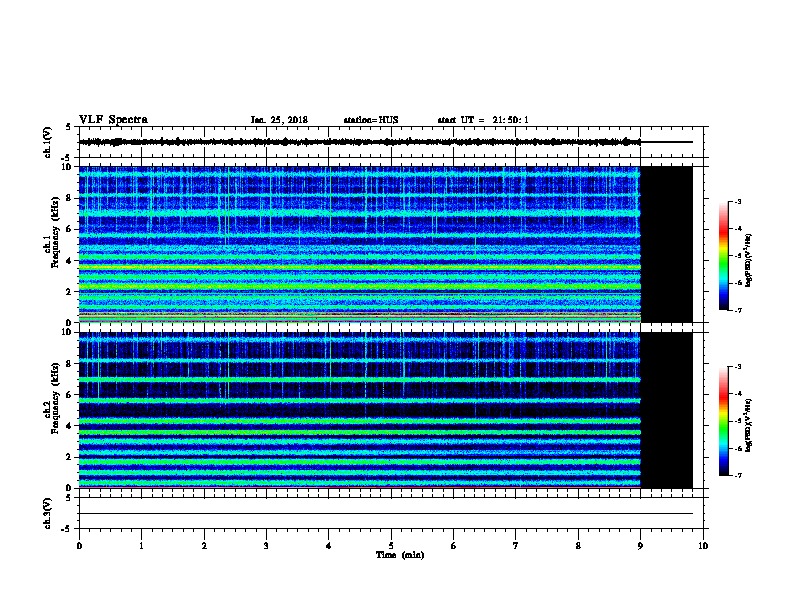
Task: Click time-axis tick label "6"
Action: (454, 546)
